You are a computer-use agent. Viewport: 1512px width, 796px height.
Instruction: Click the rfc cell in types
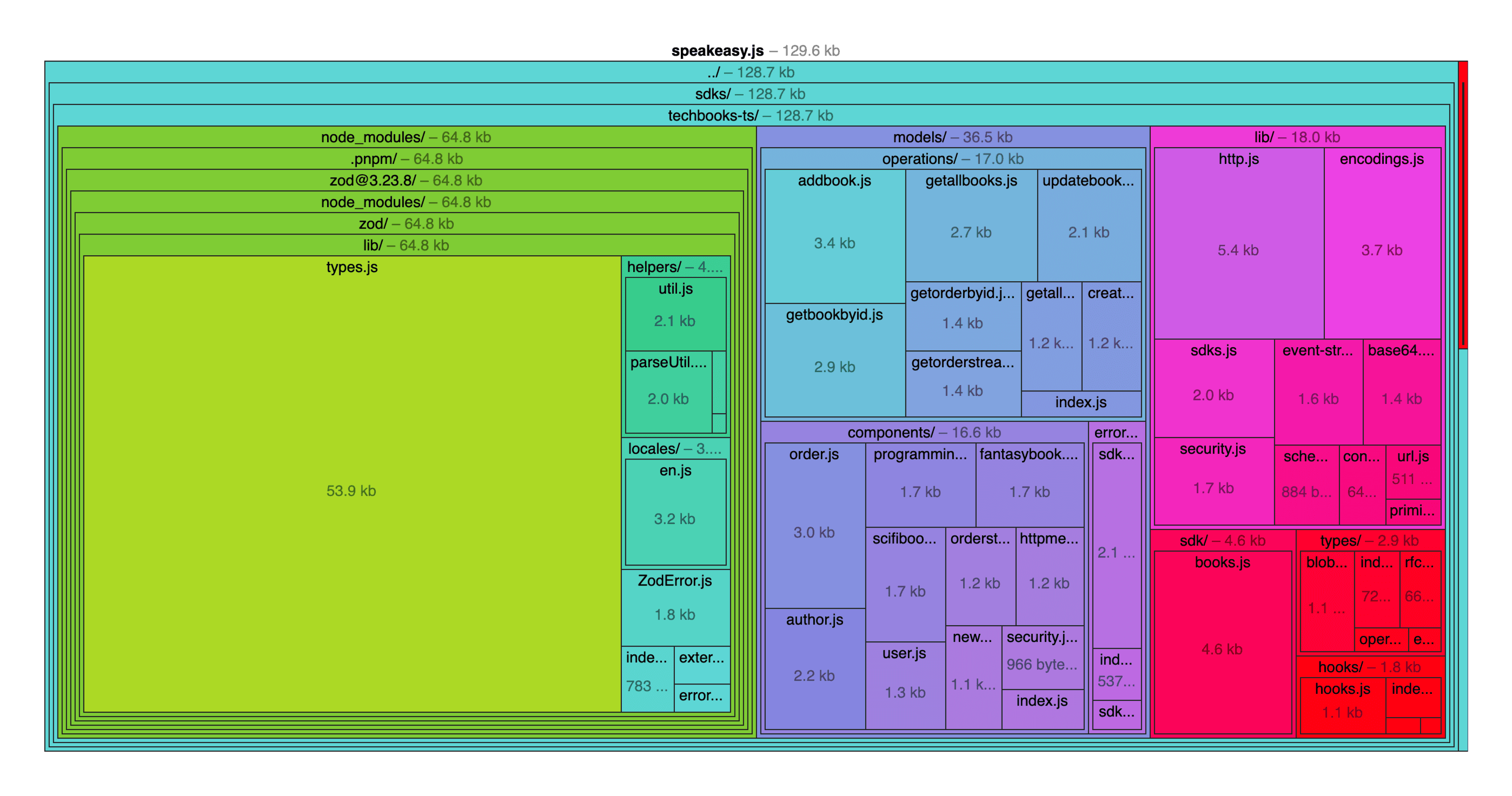[1420, 589]
